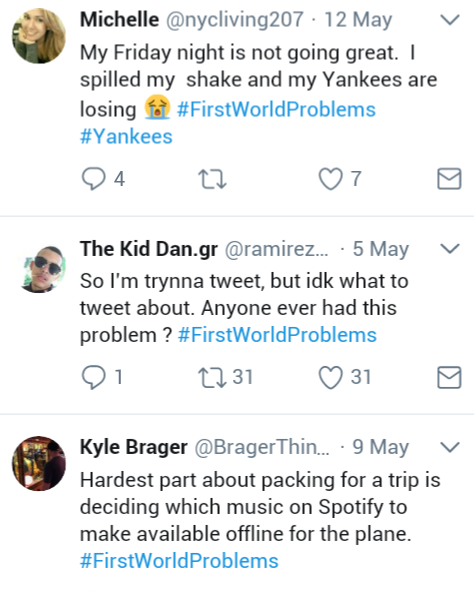Like The Kid Dan.gr's tweet

tap(330, 377)
